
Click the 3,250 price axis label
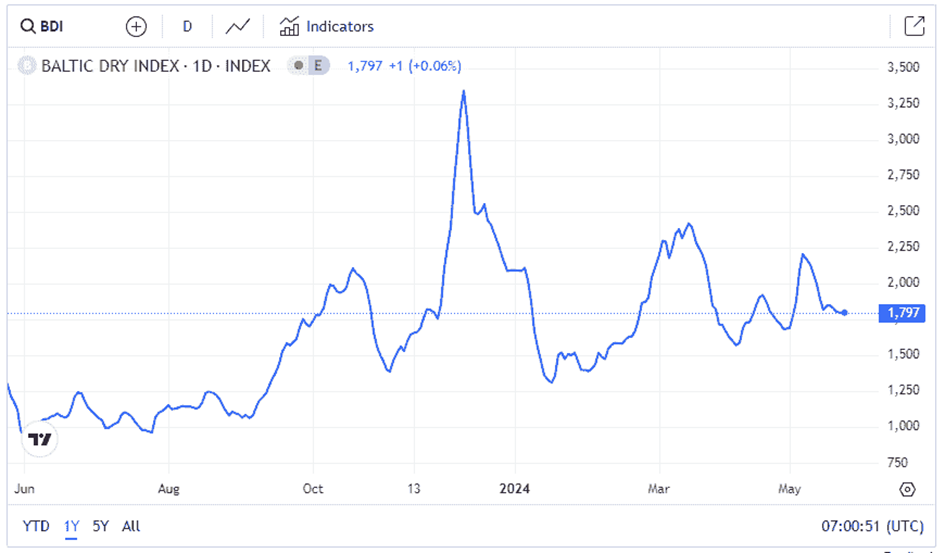click(x=903, y=103)
